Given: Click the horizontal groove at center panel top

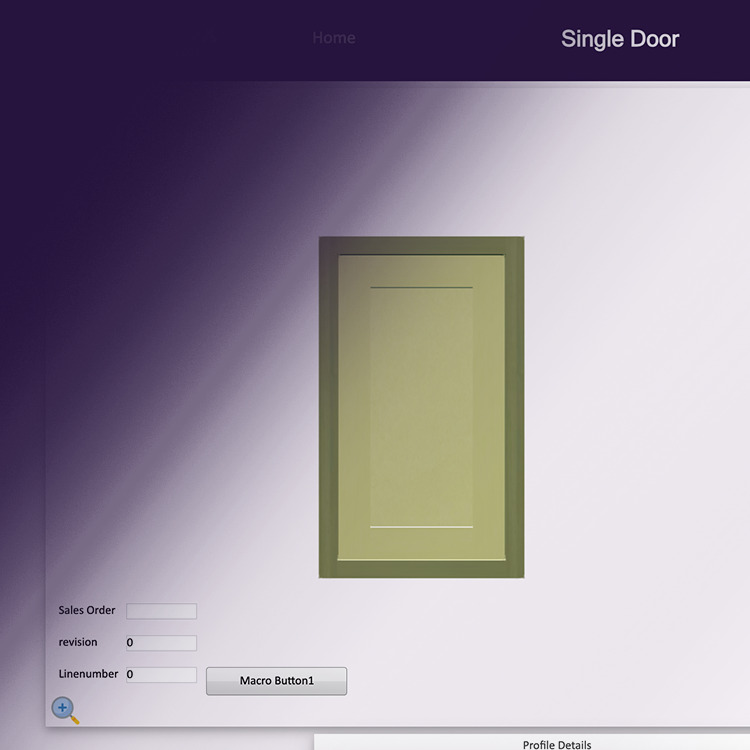Looking at the screenshot, I should coord(421,287).
